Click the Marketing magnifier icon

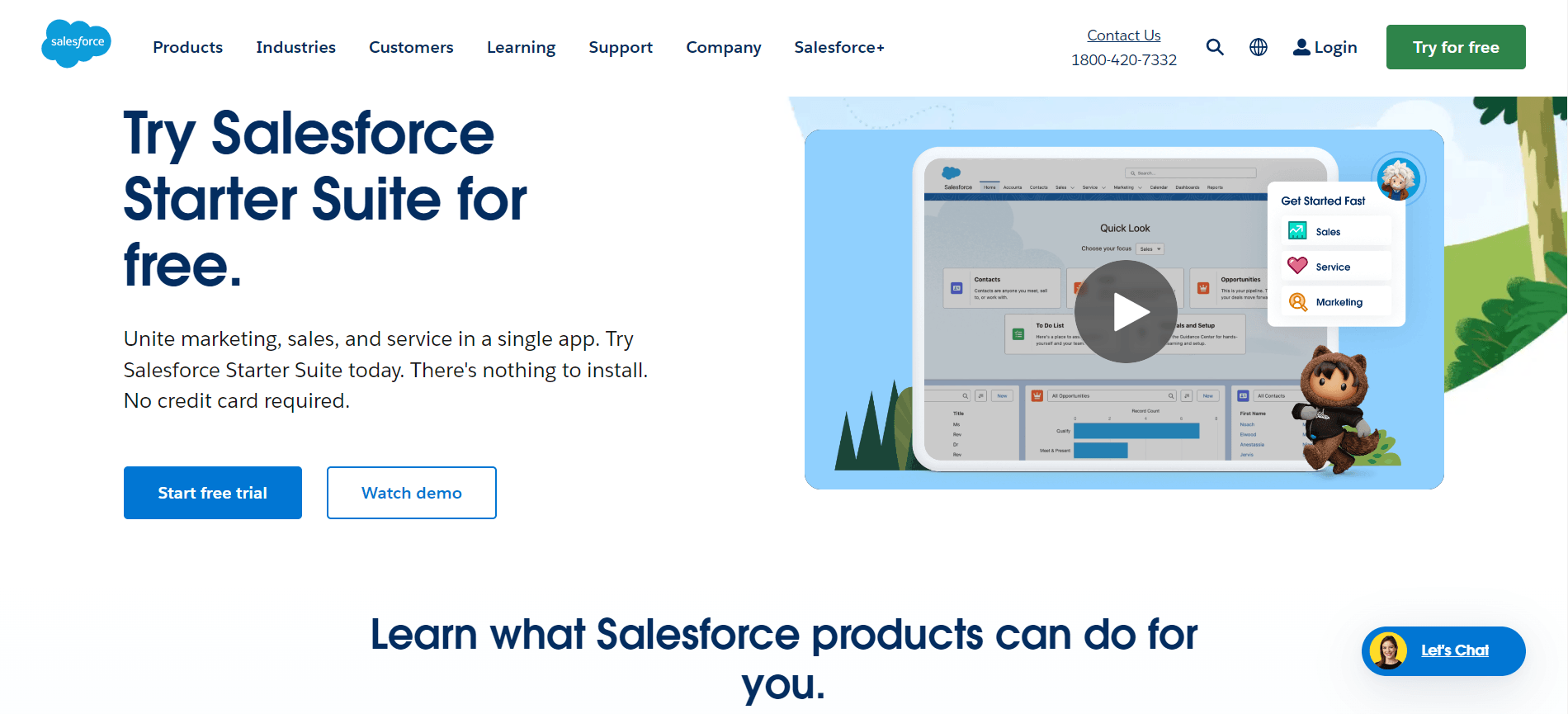(1297, 302)
